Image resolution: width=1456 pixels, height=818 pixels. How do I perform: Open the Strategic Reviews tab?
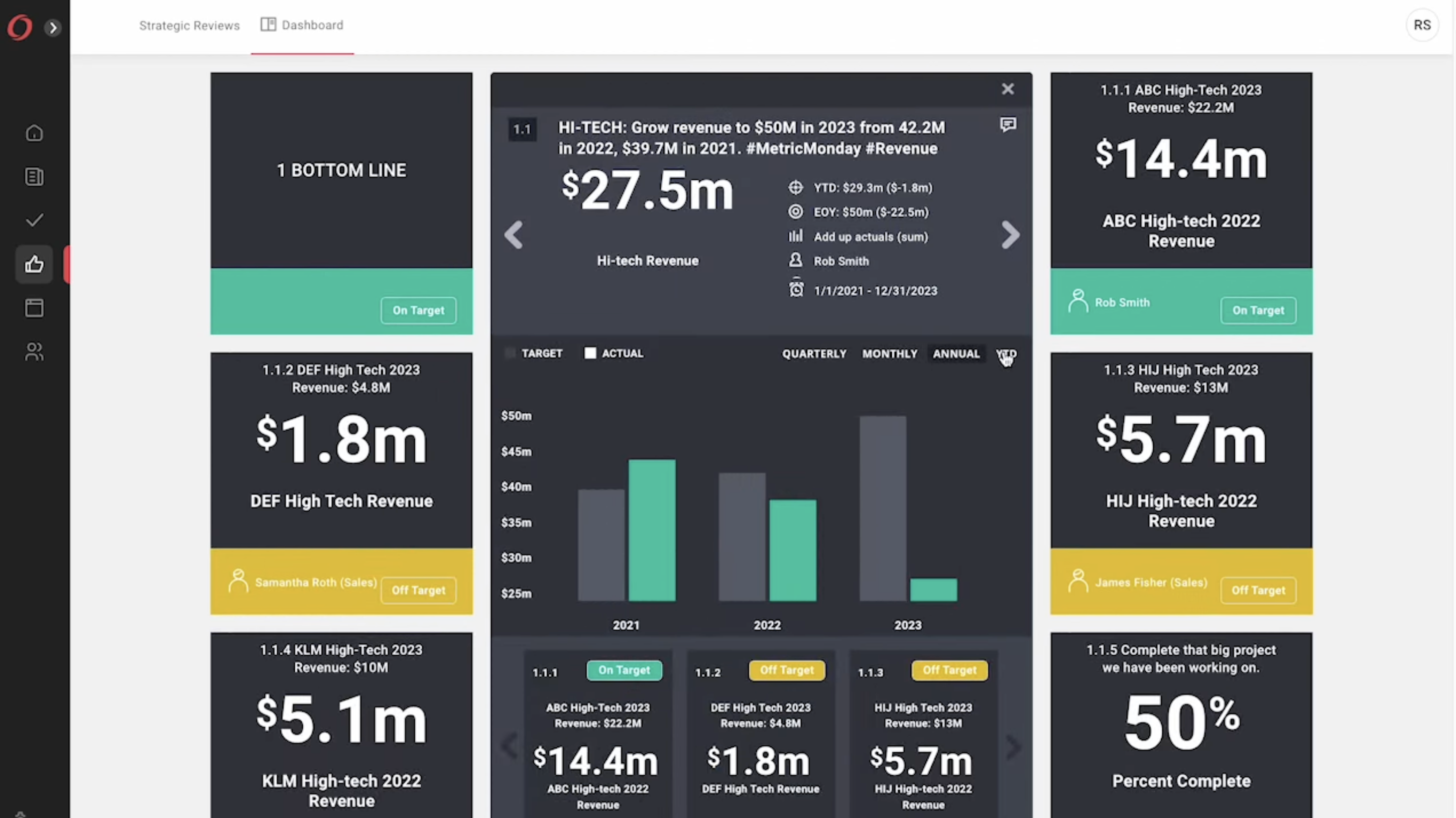point(189,25)
